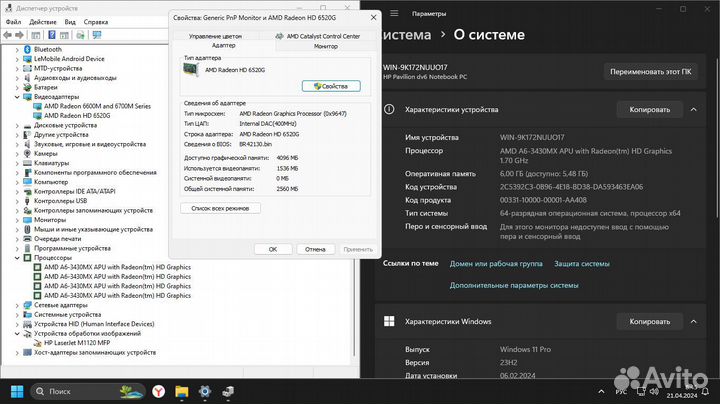Expand the Мониторы node

tap(17, 220)
